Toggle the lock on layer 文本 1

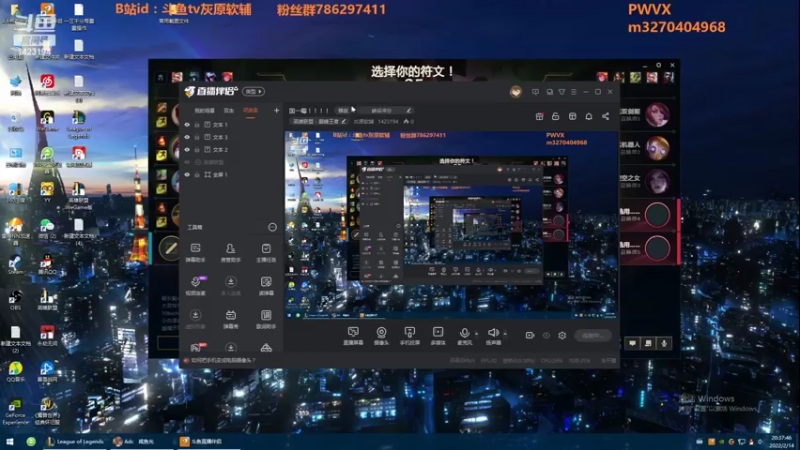point(197,124)
